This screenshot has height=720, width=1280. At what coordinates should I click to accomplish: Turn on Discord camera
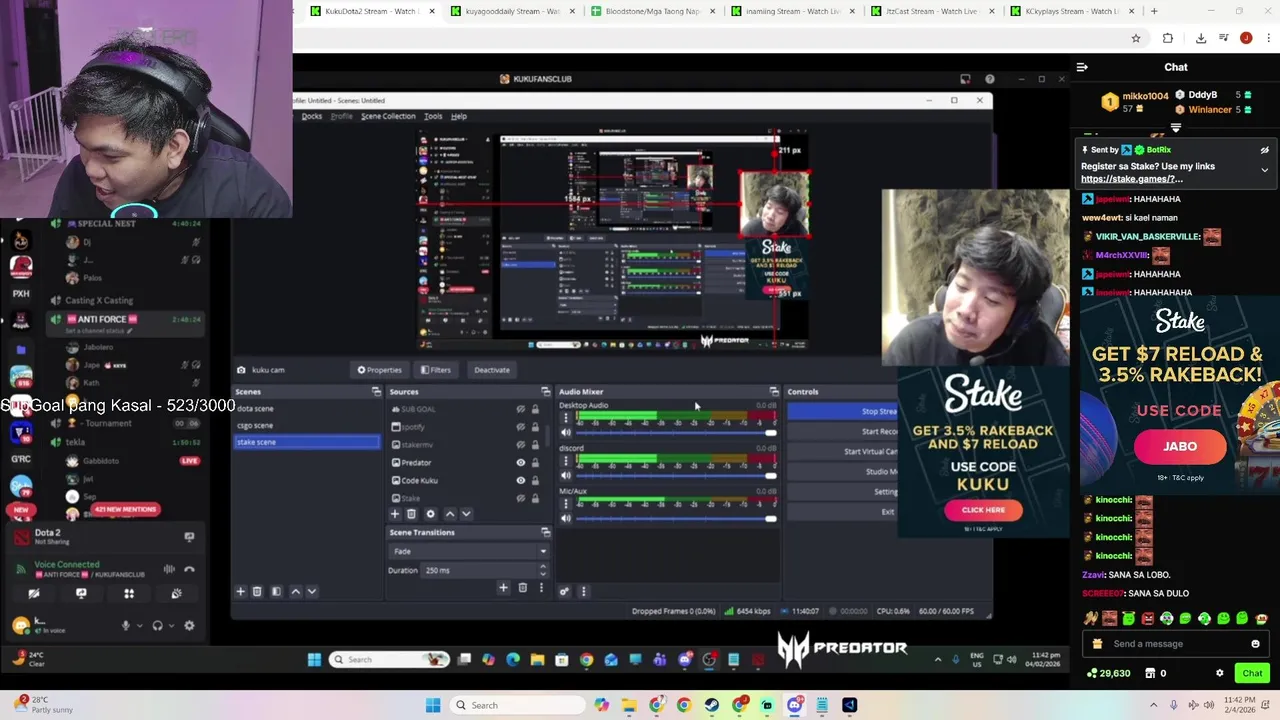point(34,593)
